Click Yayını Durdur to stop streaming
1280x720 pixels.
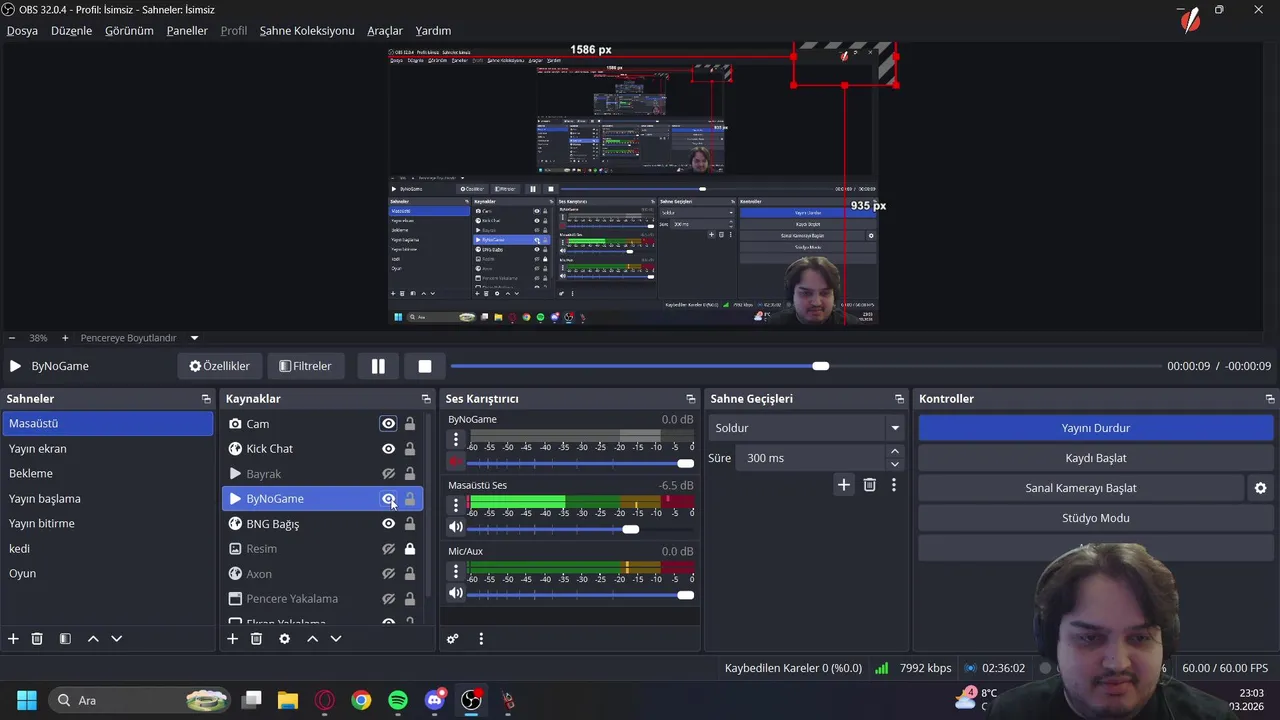(x=1095, y=428)
